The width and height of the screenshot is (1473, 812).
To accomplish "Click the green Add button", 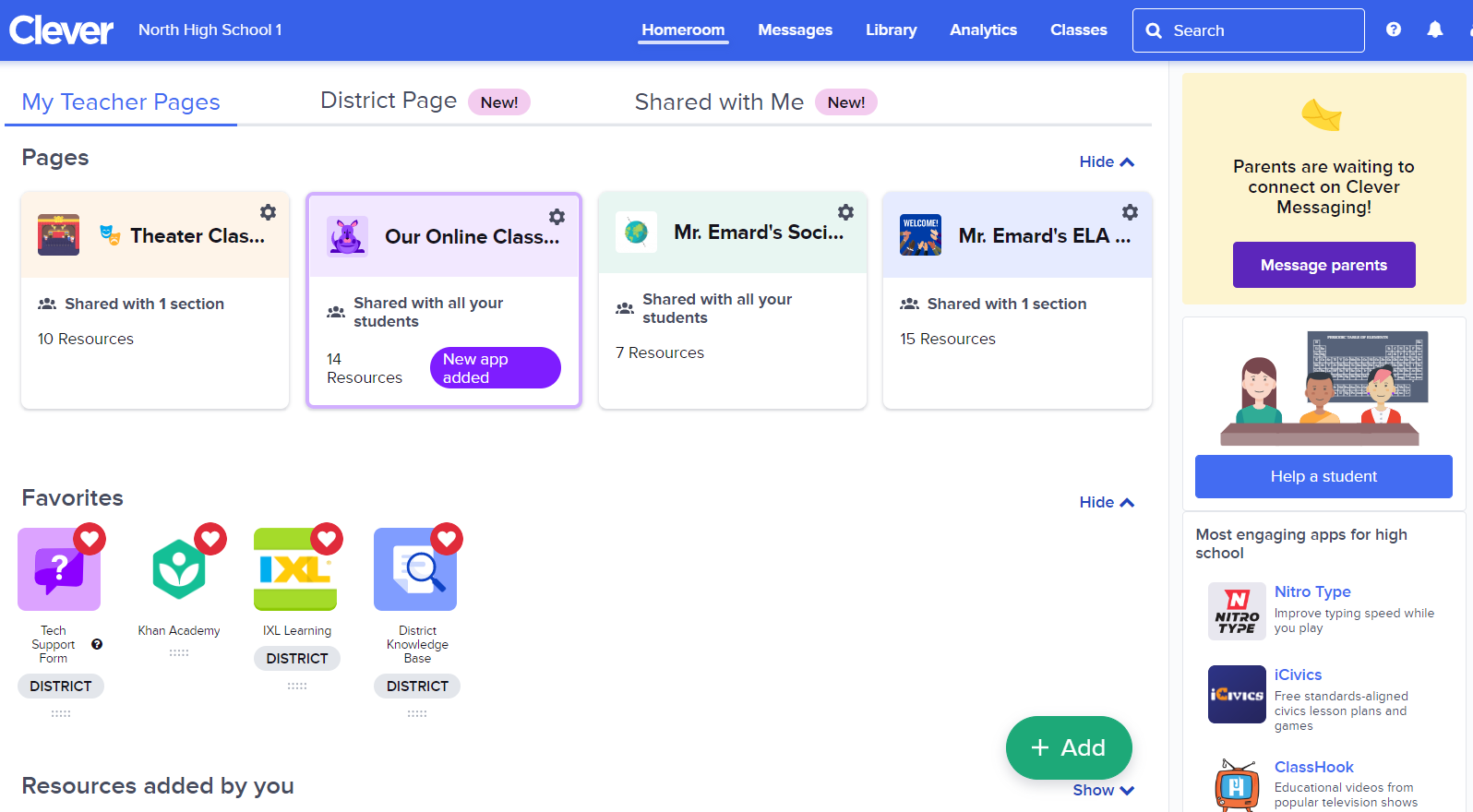I will pos(1068,748).
